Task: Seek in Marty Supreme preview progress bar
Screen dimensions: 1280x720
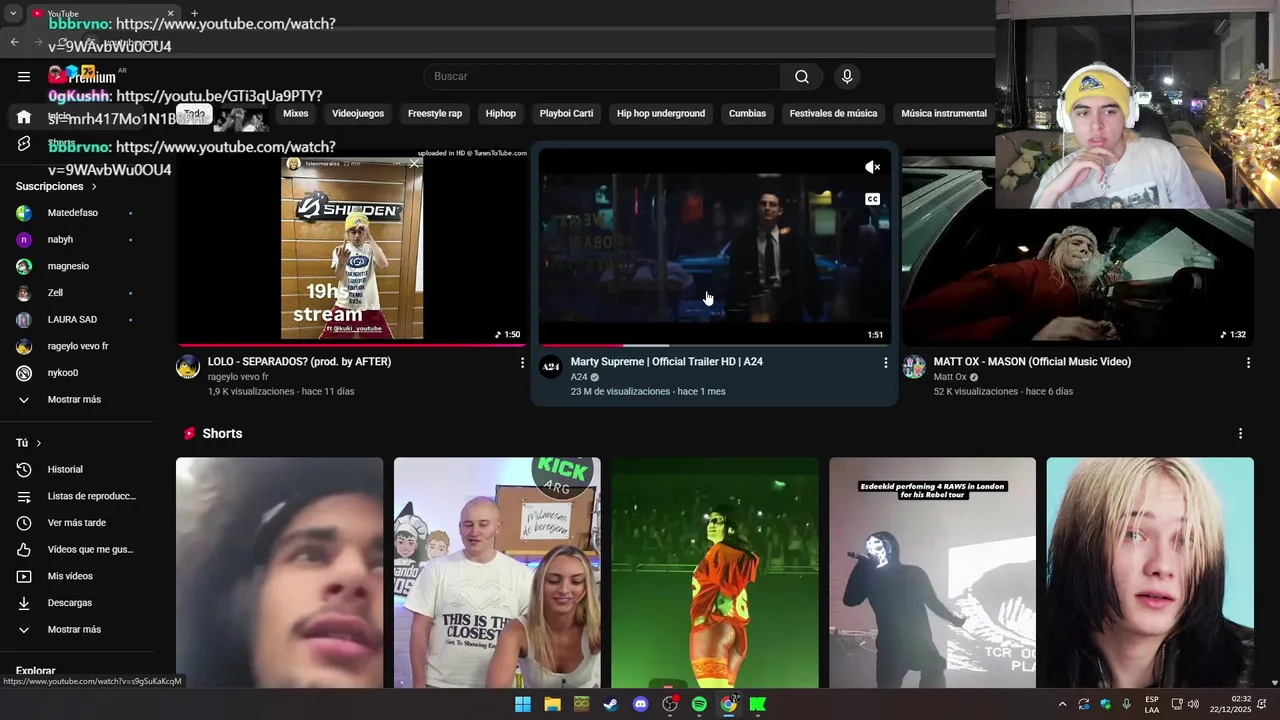Action: (714, 345)
